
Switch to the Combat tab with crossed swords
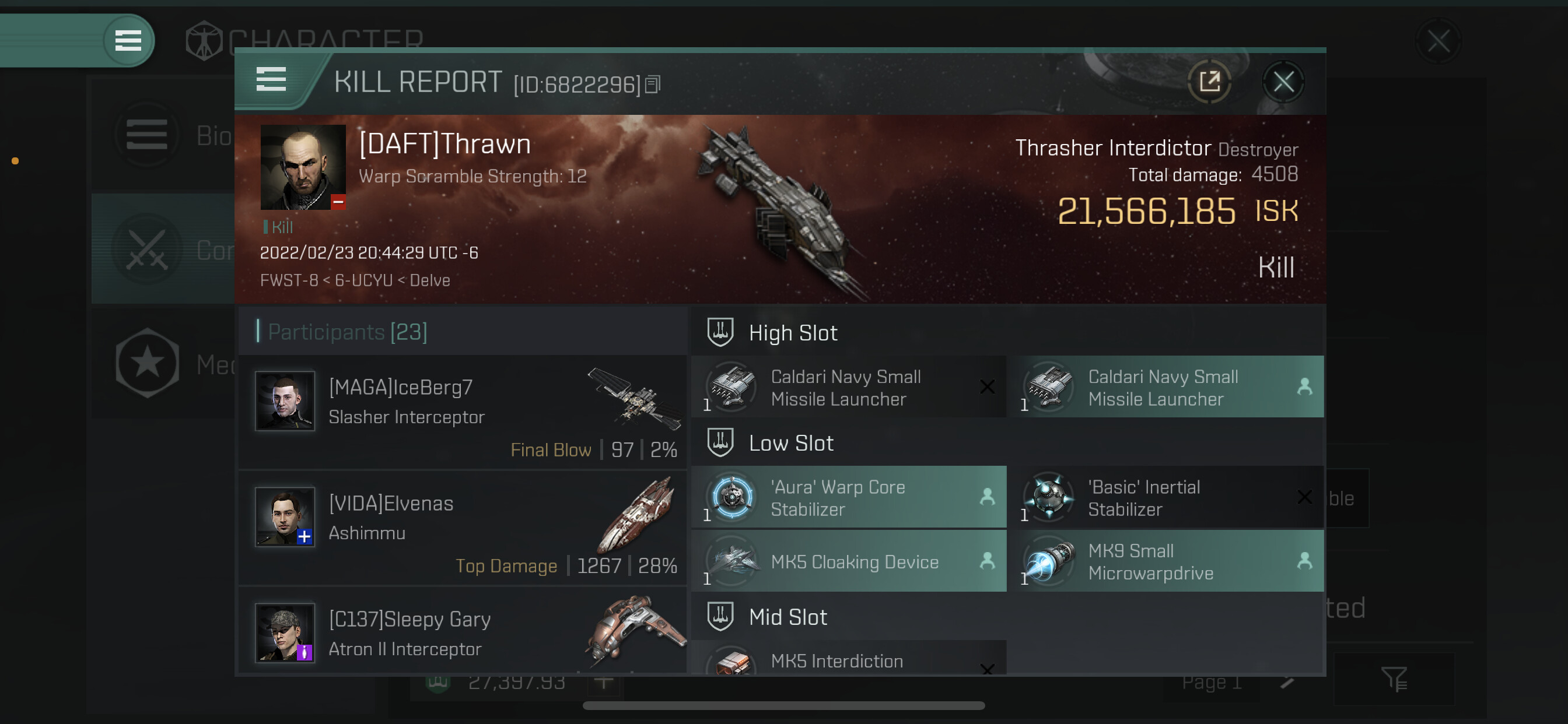click(163, 249)
